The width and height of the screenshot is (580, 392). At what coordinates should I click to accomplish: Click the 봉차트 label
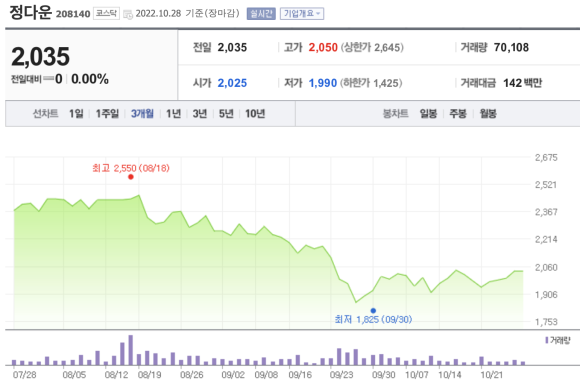(x=395, y=114)
